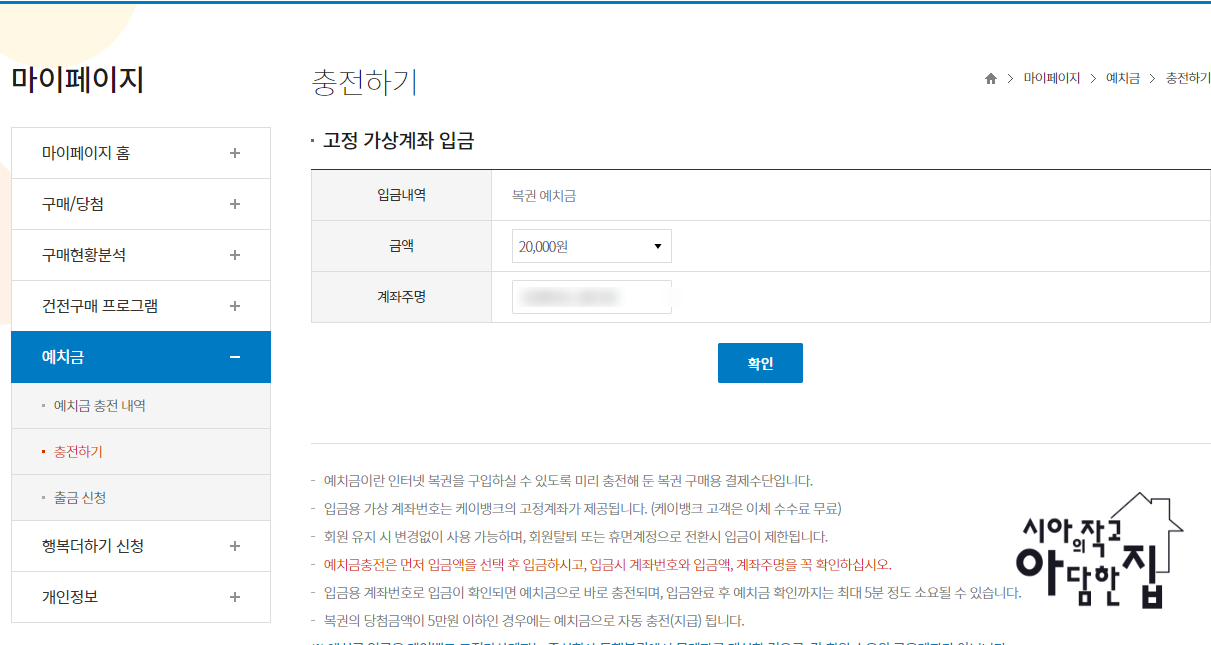Click the 충전하기 breadcrumb item
1211x645 pixels.
(x=1188, y=78)
